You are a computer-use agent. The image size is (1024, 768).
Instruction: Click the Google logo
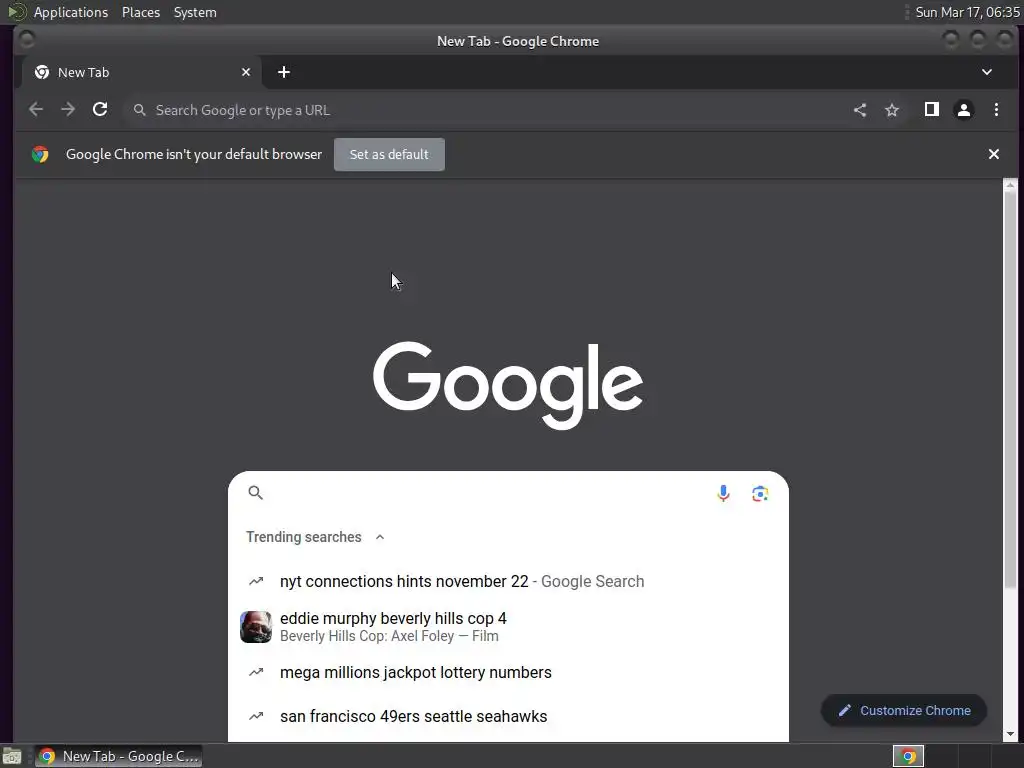coord(508,385)
